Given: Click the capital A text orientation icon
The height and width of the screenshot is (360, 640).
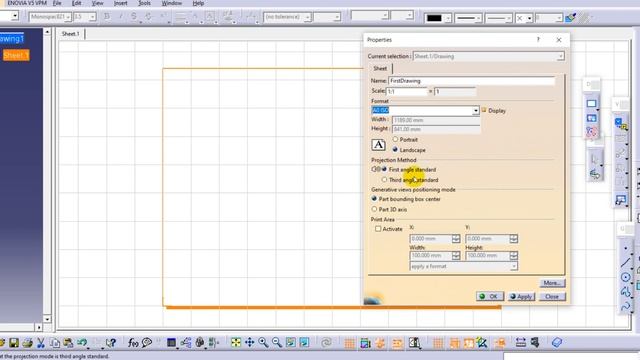Looking at the screenshot, I should (378, 145).
